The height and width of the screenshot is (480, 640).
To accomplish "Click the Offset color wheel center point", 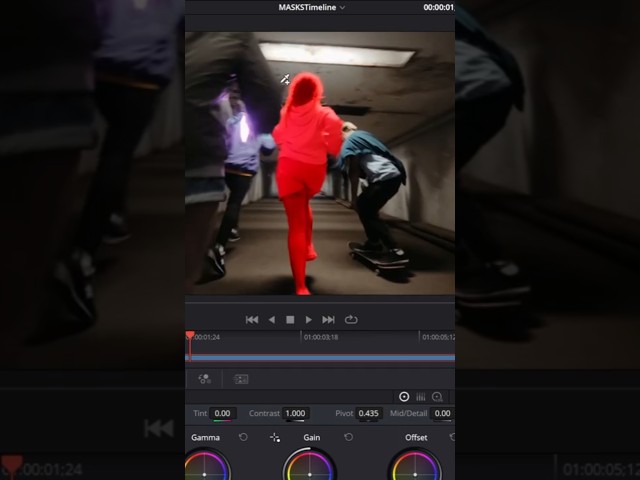I will (415, 474).
